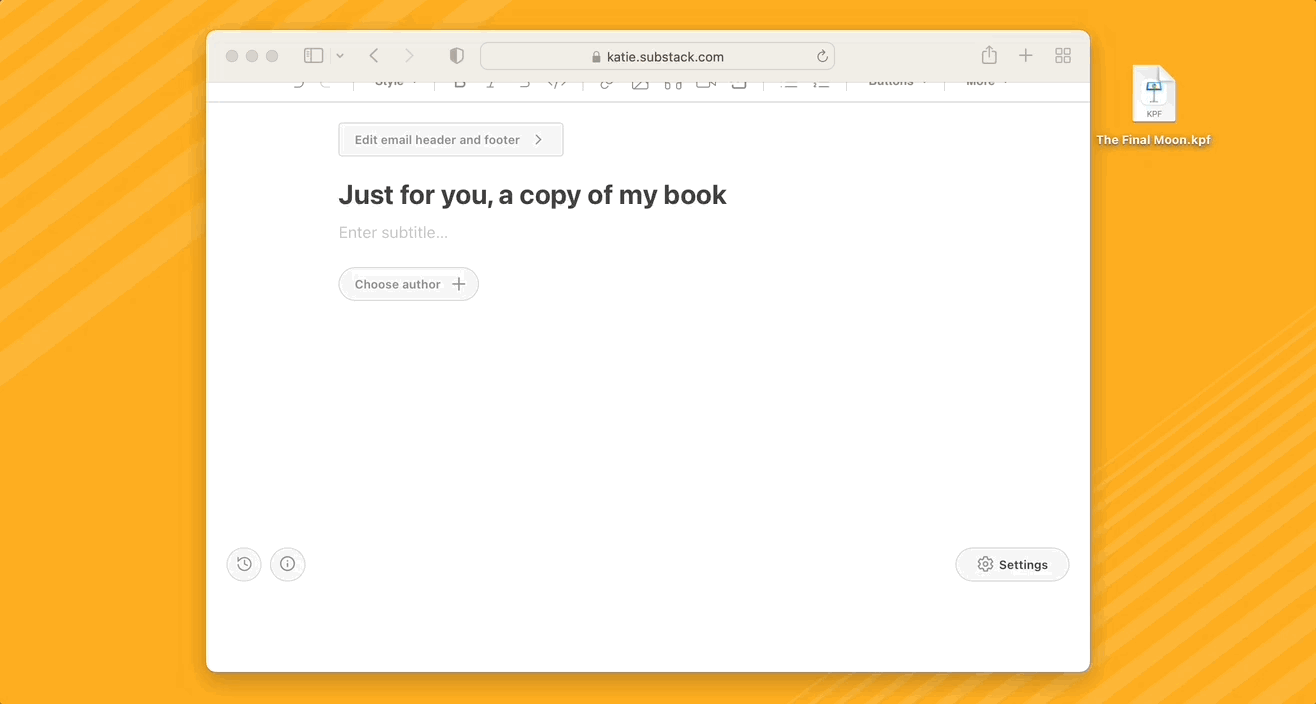This screenshot has width=1316, height=704.
Task: Create a bulleted list
Action: (790, 83)
